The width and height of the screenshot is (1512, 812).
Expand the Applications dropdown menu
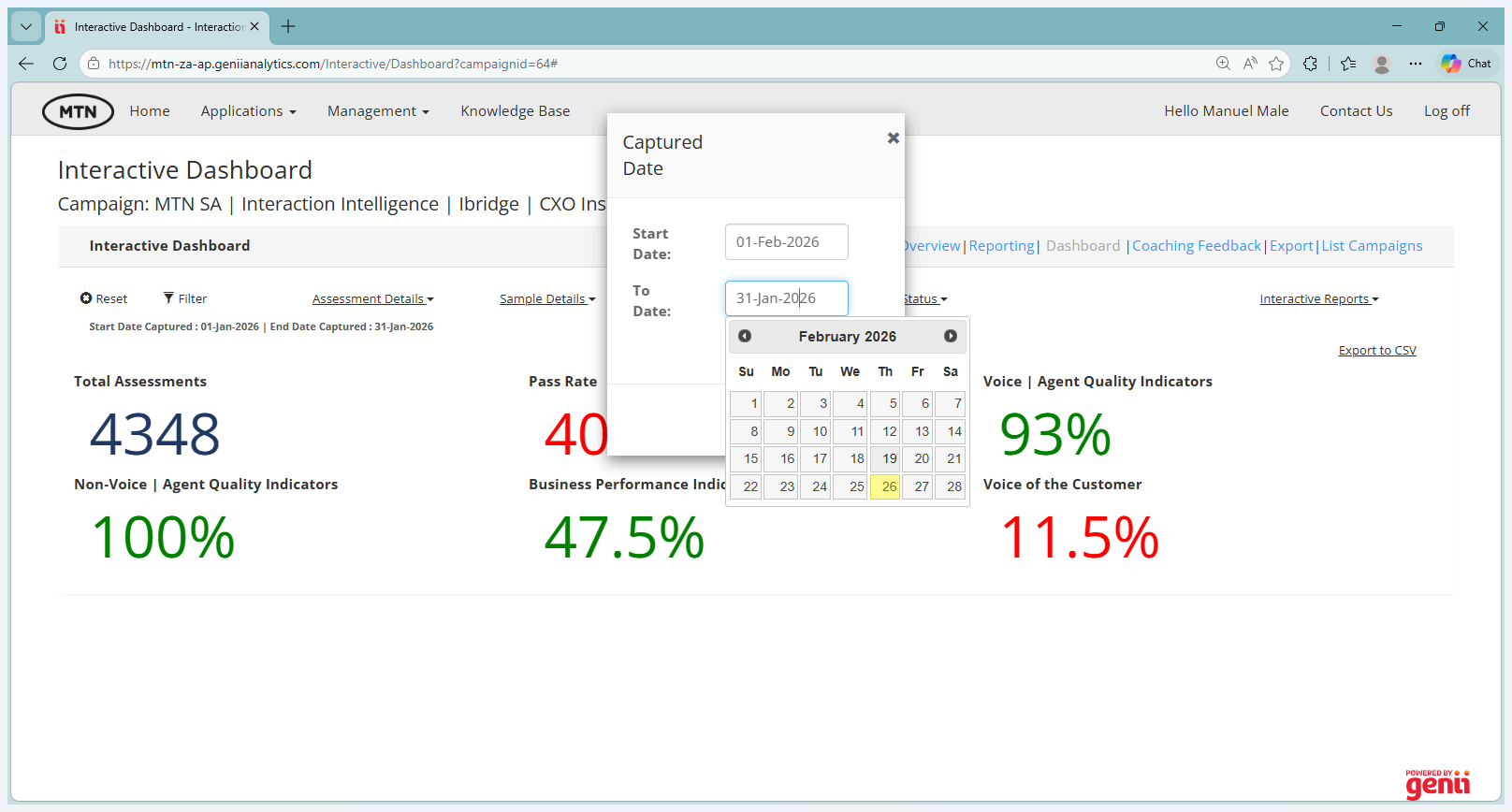(x=248, y=111)
